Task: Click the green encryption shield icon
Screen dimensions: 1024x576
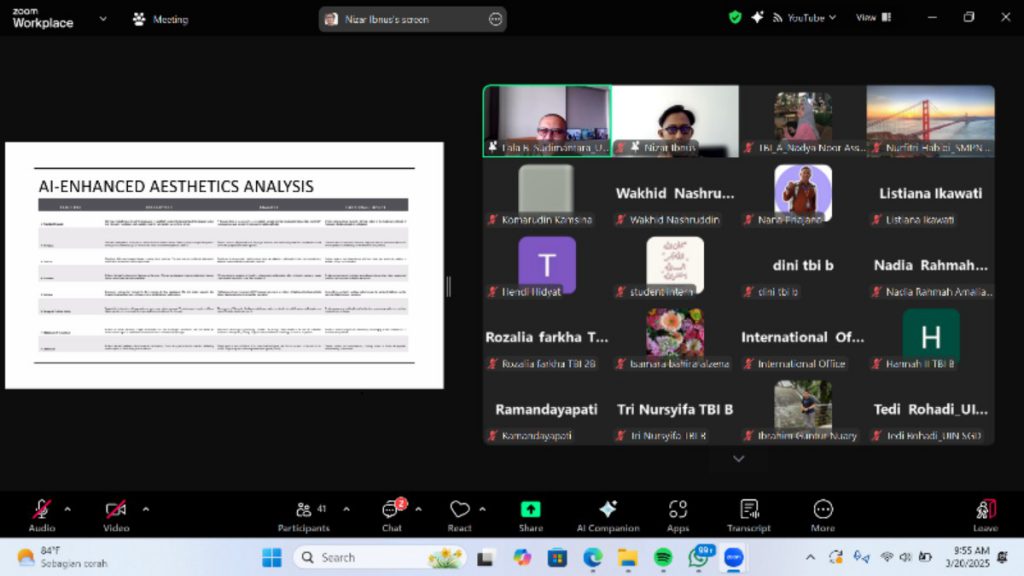Action: (x=735, y=18)
